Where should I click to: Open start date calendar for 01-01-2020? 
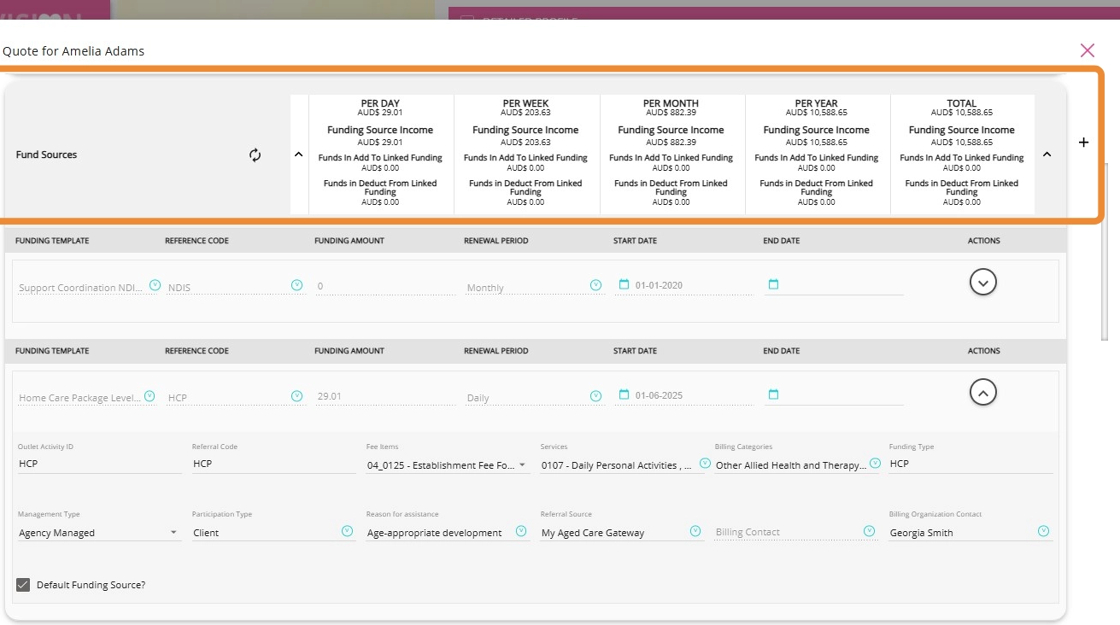(x=624, y=284)
